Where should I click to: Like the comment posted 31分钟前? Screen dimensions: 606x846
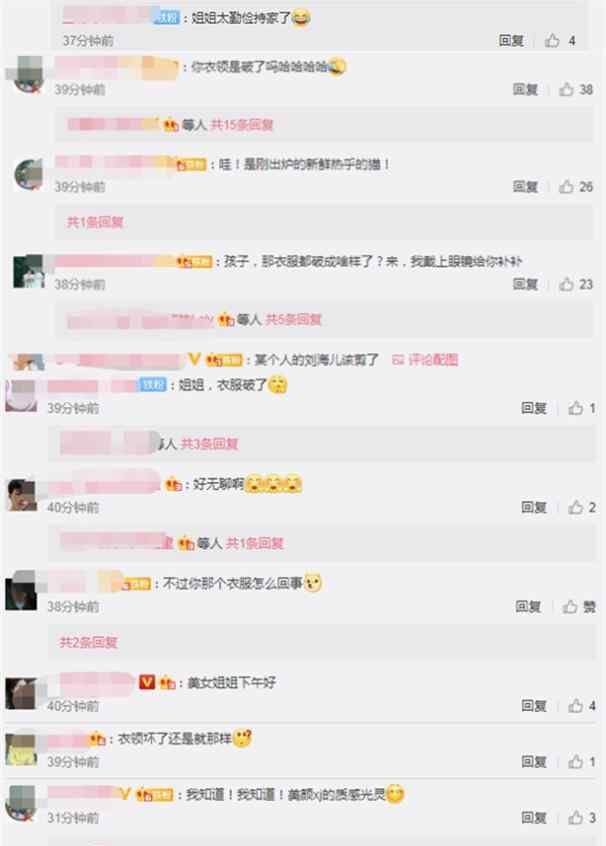pos(576,818)
